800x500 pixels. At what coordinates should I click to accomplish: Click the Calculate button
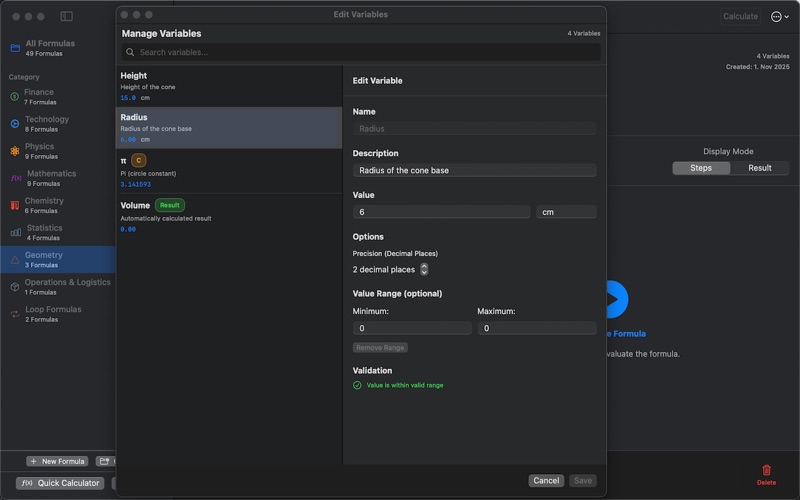click(740, 16)
